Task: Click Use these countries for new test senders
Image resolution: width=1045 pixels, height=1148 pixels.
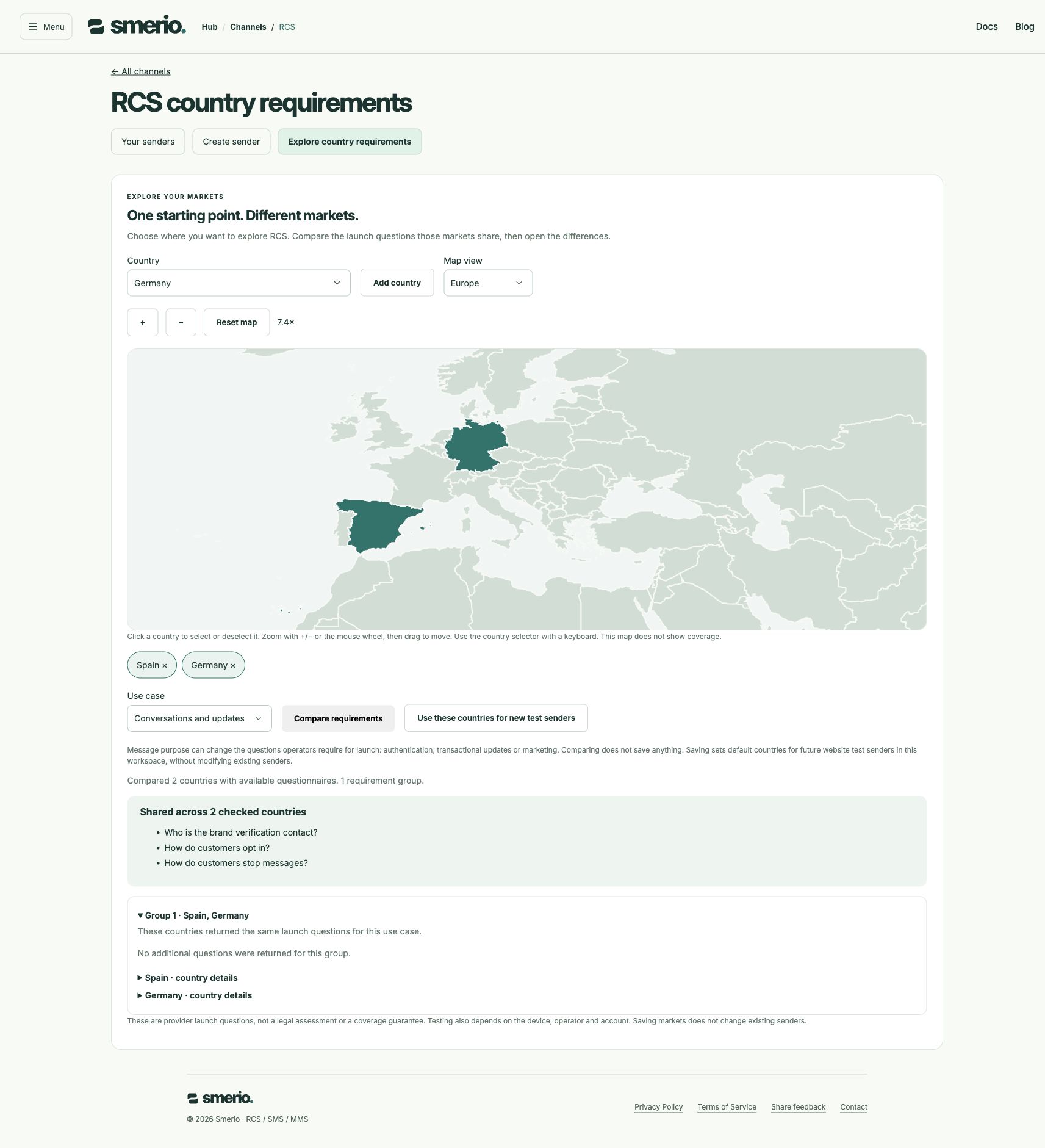Action: coord(496,718)
